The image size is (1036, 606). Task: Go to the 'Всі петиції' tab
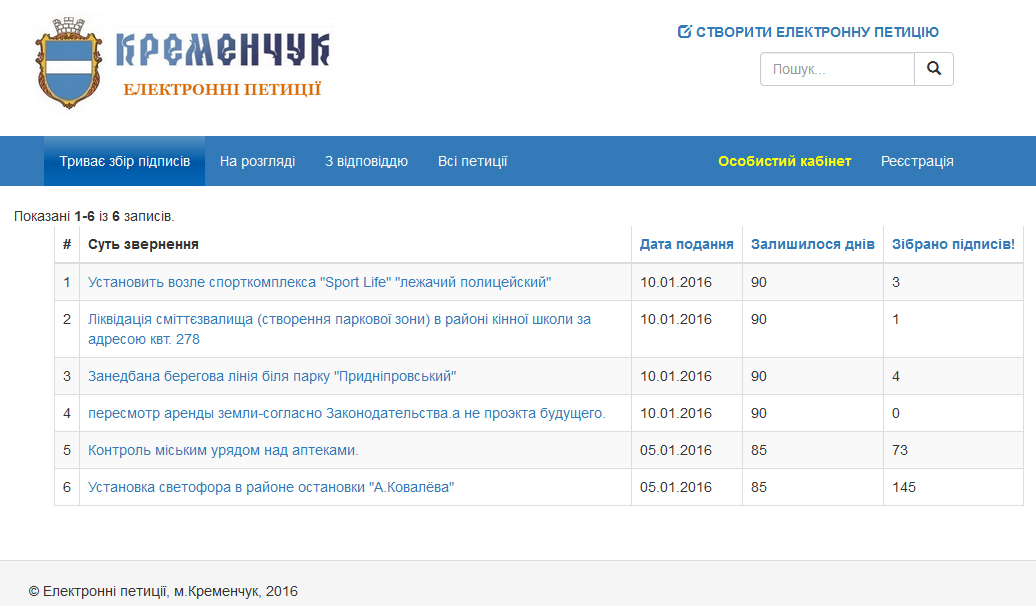pos(472,161)
